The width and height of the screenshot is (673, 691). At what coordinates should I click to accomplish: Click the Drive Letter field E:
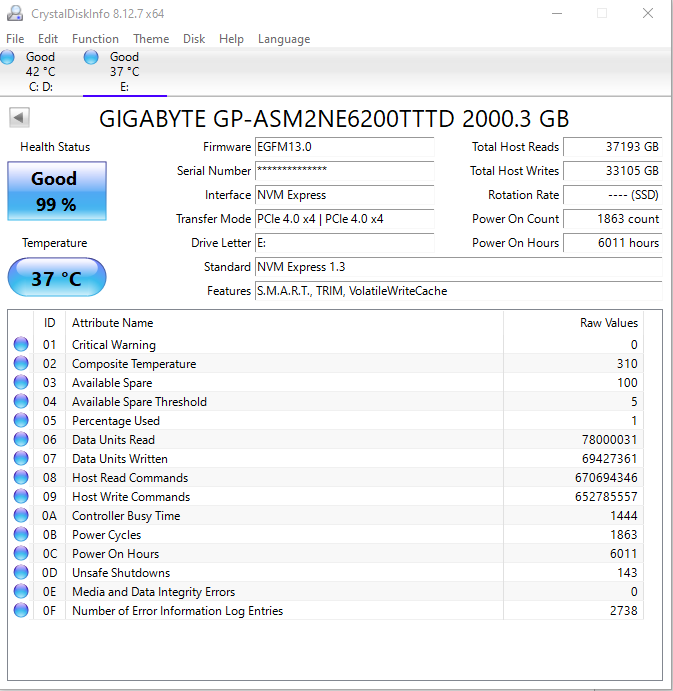(x=345, y=243)
